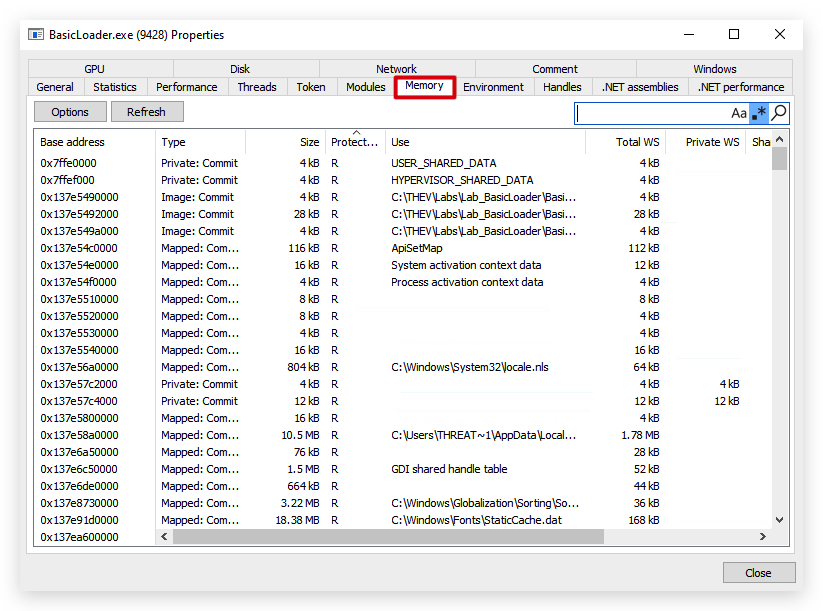
Task: Go to the Handles tab
Action: point(562,87)
